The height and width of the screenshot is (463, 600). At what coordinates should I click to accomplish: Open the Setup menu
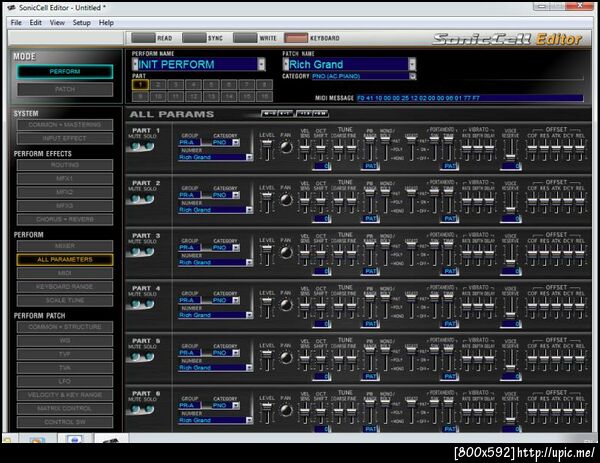tap(82, 23)
